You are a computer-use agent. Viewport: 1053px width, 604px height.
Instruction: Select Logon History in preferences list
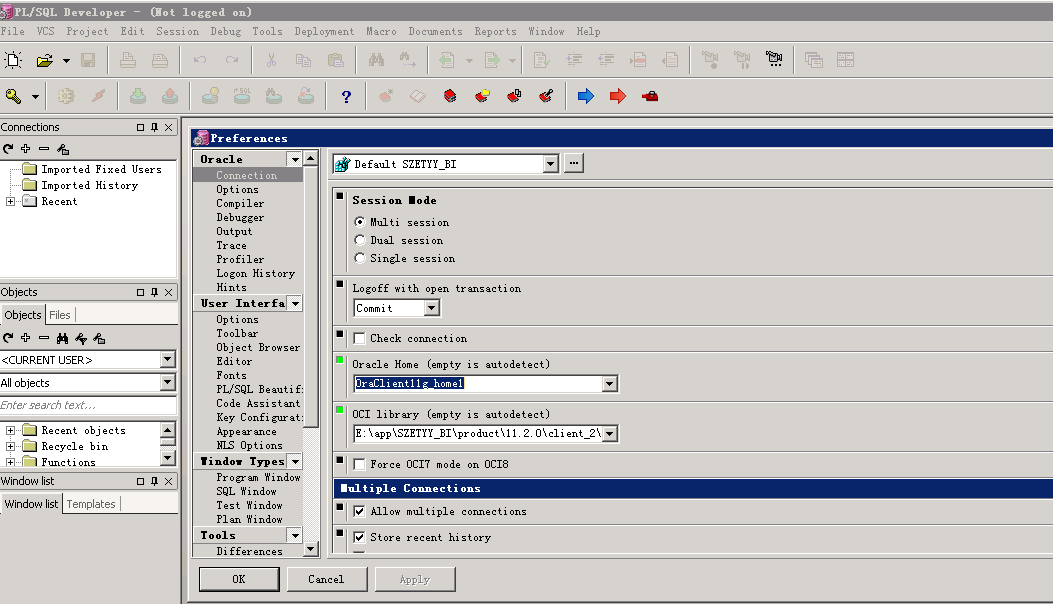pyautogui.click(x=255, y=273)
